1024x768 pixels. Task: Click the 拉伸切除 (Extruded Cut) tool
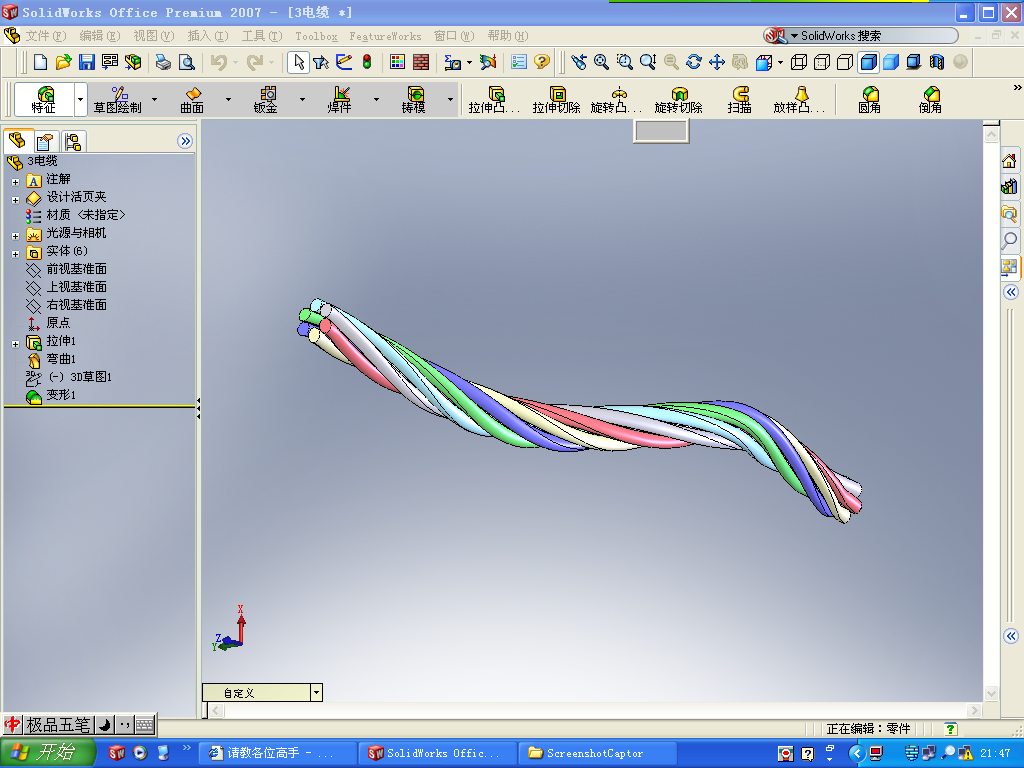point(557,99)
